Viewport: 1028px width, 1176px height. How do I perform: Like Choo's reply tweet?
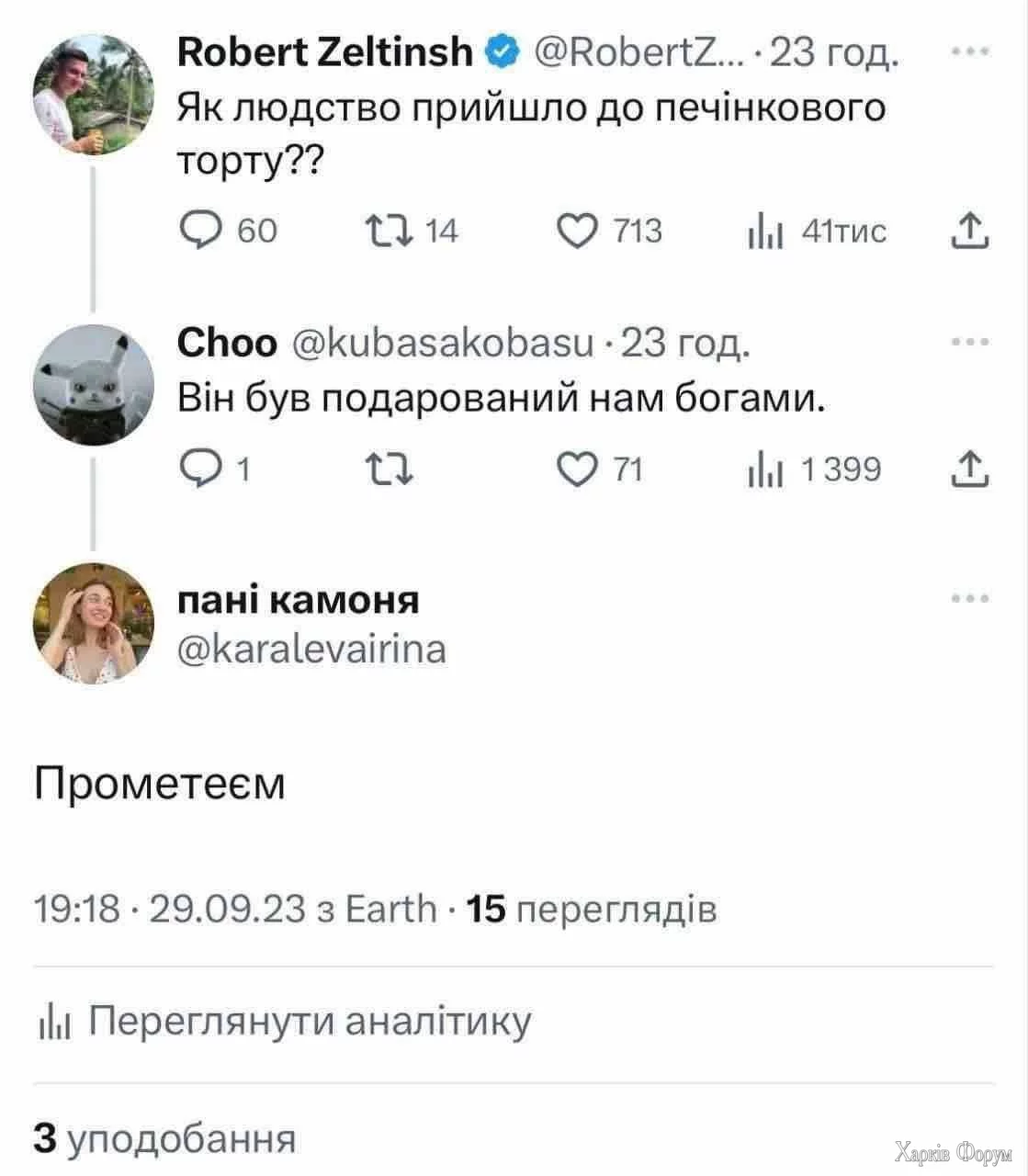(578, 469)
